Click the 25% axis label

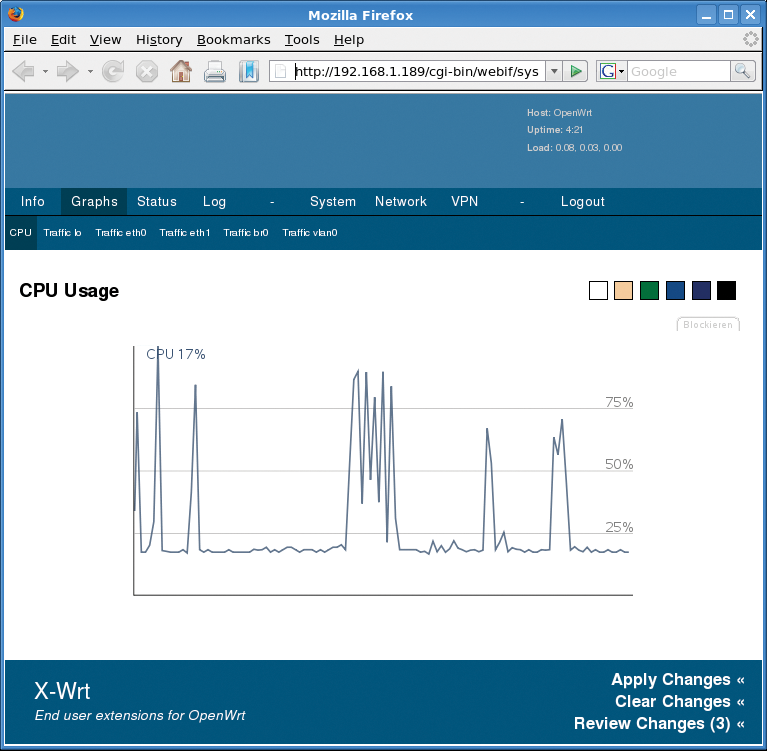(x=619, y=527)
